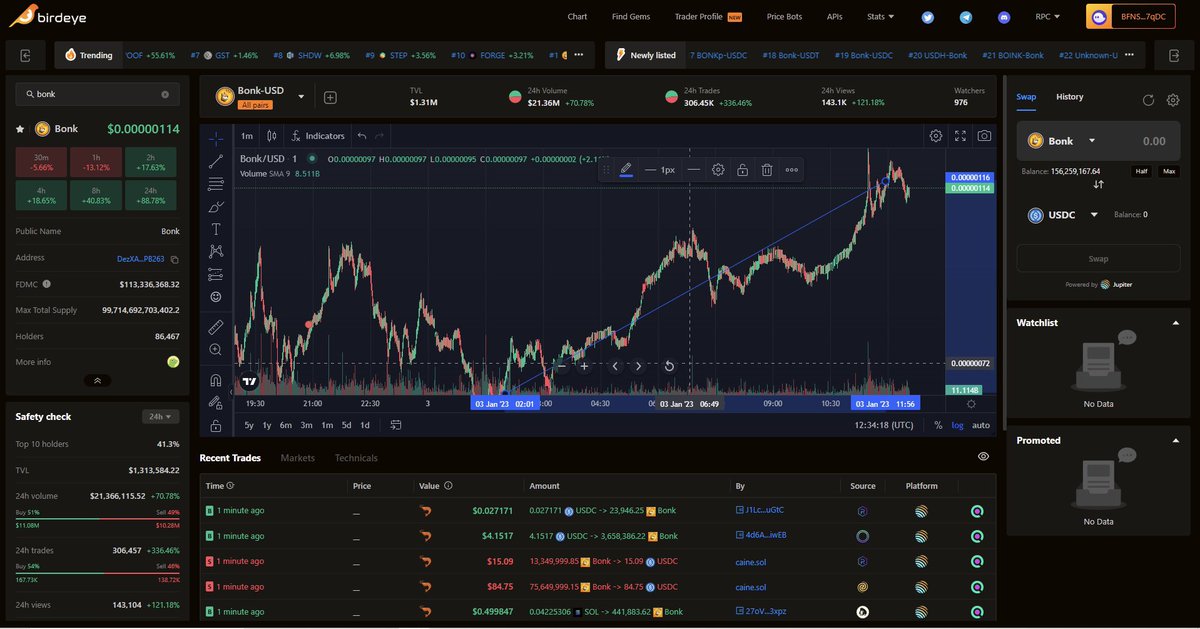Image resolution: width=1200 pixels, height=629 pixels.
Task: Open the Bonk-USD pair dropdown
Action: tap(301, 97)
